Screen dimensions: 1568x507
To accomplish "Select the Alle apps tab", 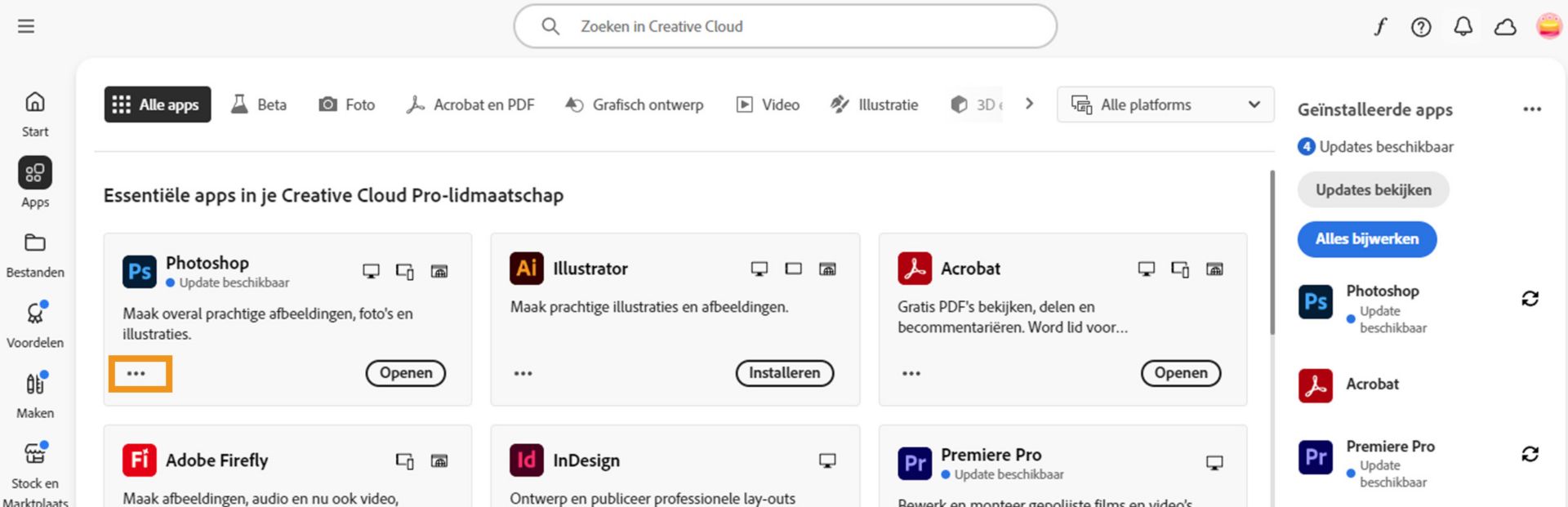I will (x=158, y=105).
